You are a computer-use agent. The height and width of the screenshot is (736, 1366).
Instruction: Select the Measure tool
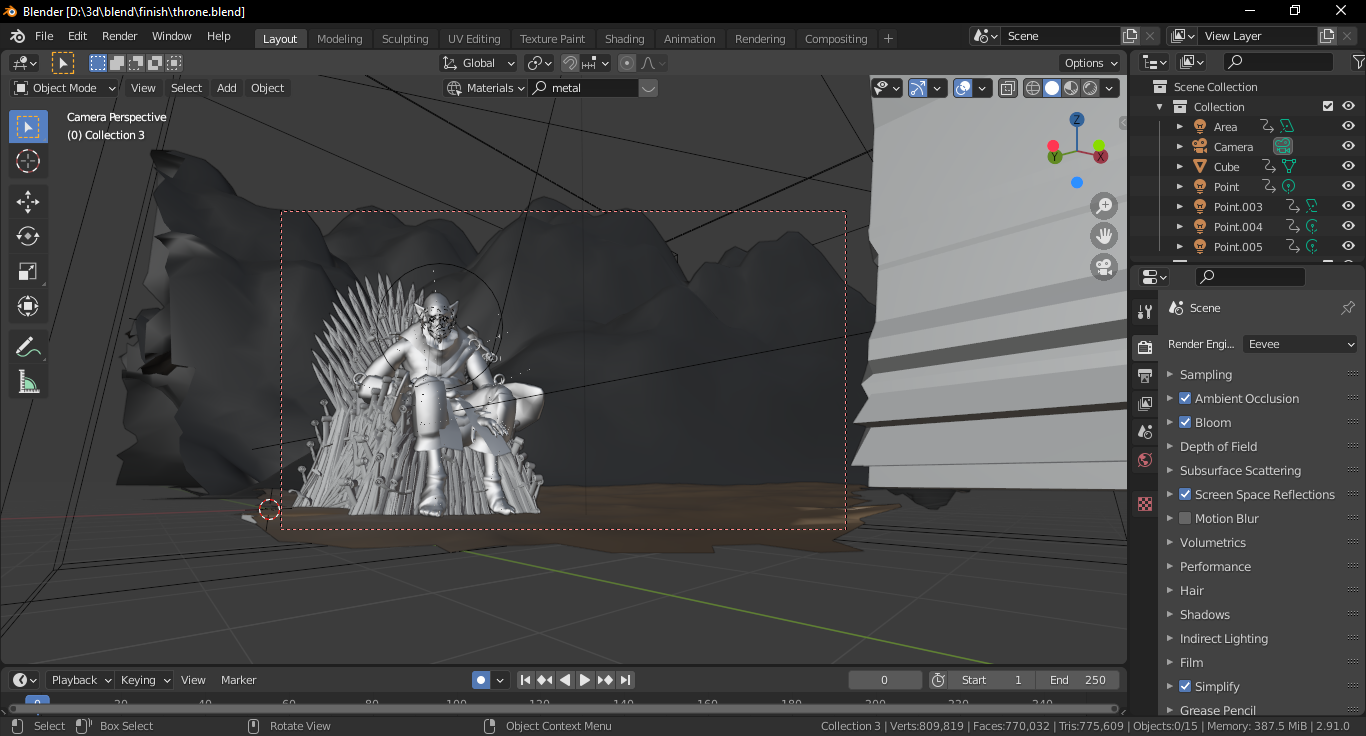pos(28,381)
